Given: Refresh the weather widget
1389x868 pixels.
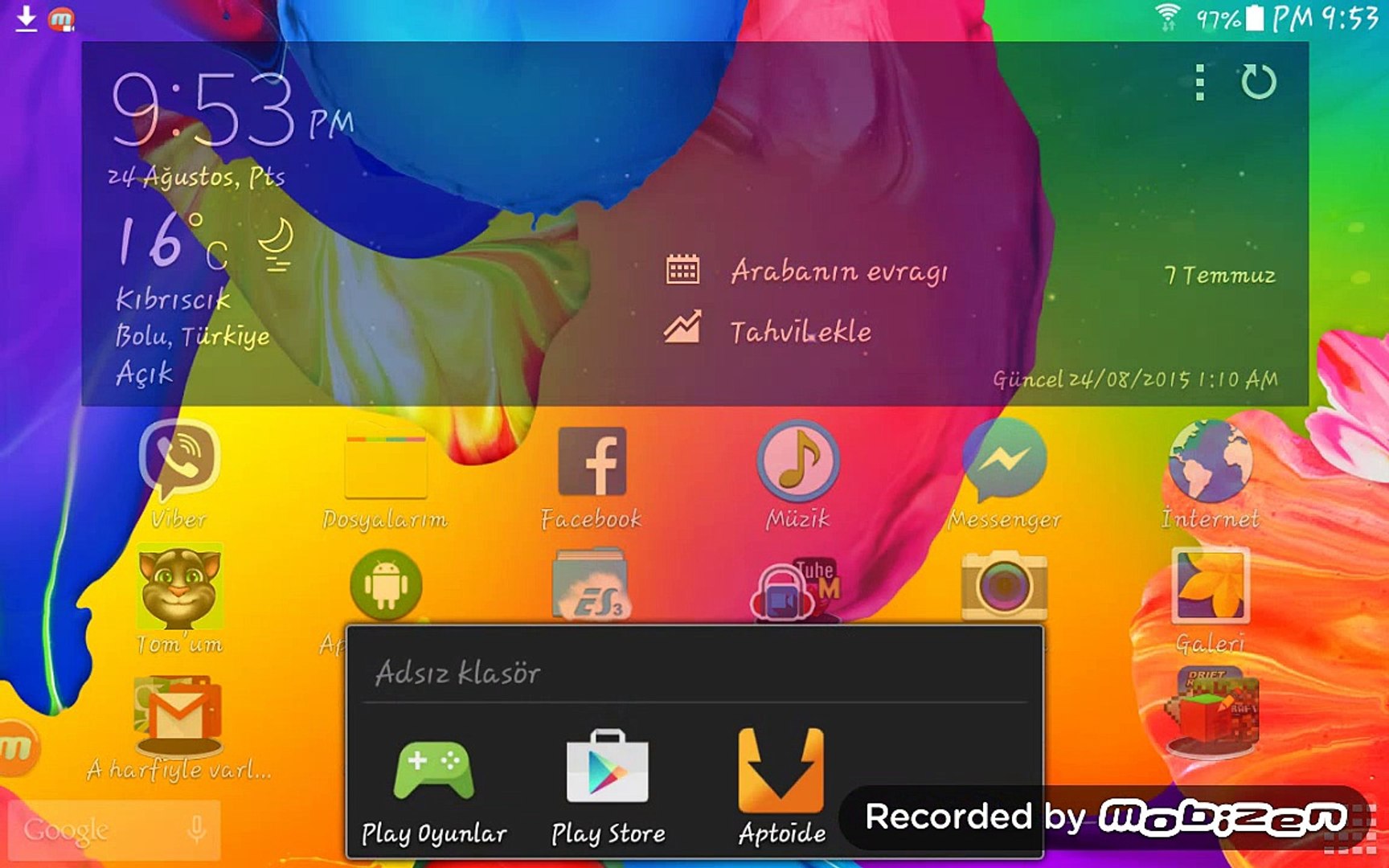Looking at the screenshot, I should click(1258, 82).
